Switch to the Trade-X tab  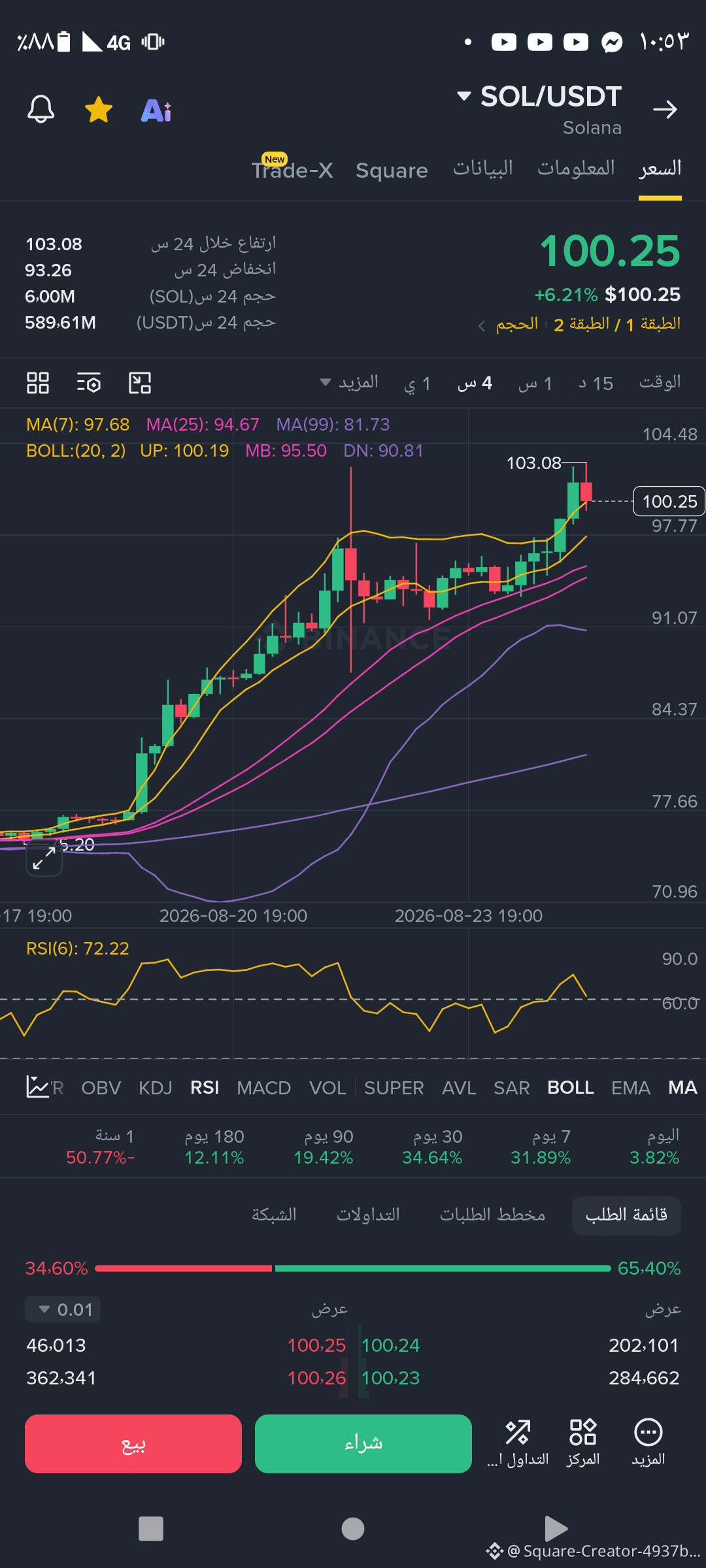click(x=292, y=170)
